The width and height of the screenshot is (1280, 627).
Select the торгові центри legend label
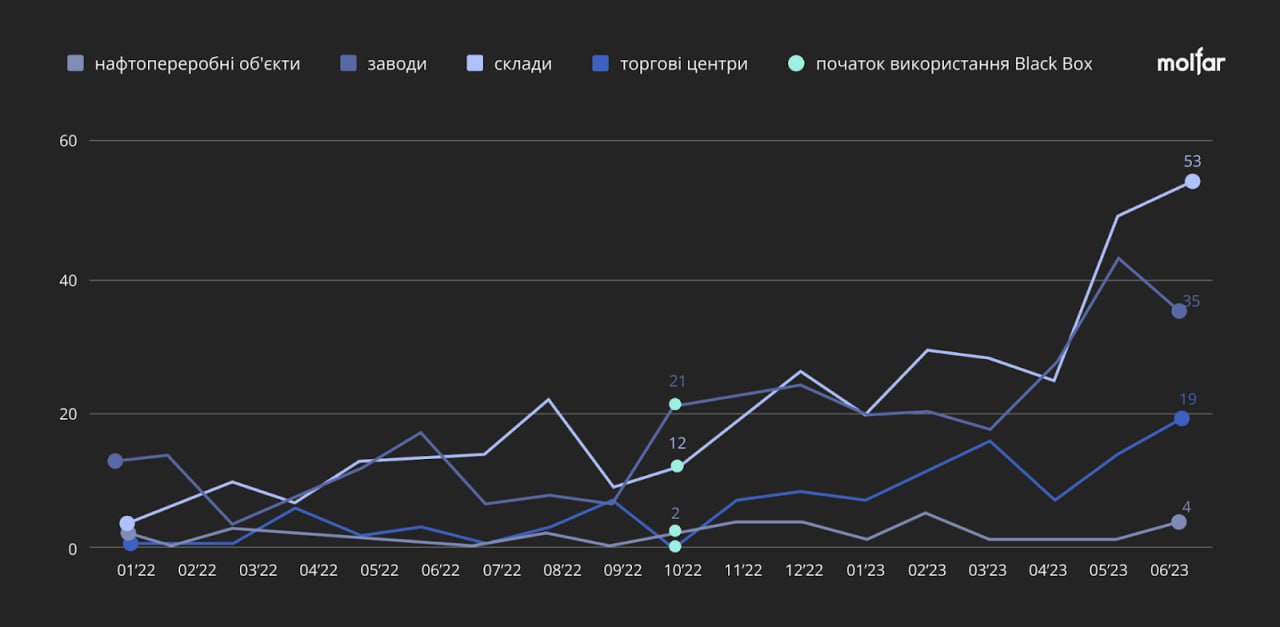(683, 64)
